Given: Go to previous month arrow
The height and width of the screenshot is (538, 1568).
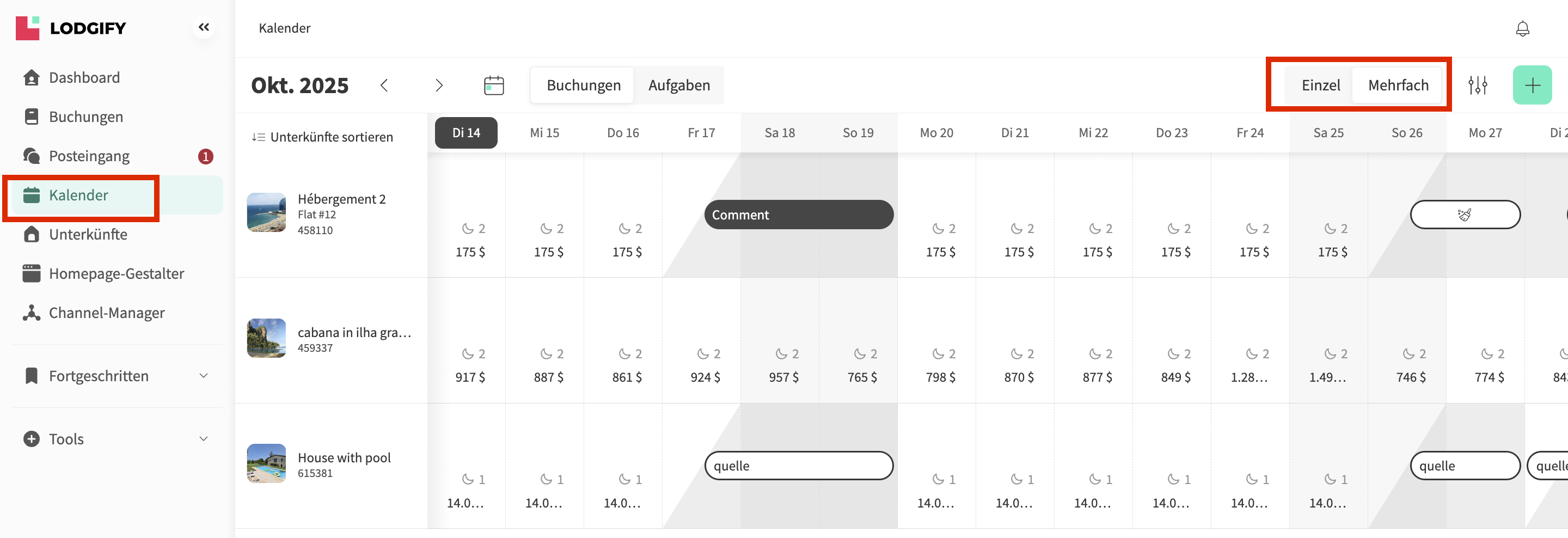Looking at the screenshot, I should tap(384, 85).
